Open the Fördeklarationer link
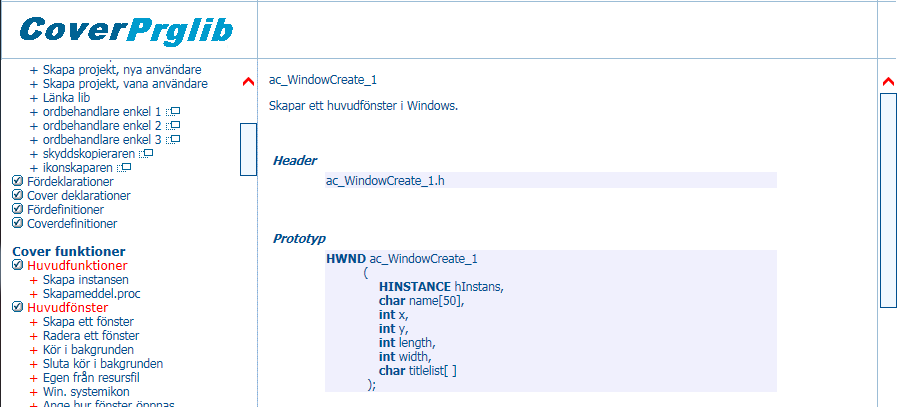Viewport: 904px width, 407px height. (x=70, y=182)
